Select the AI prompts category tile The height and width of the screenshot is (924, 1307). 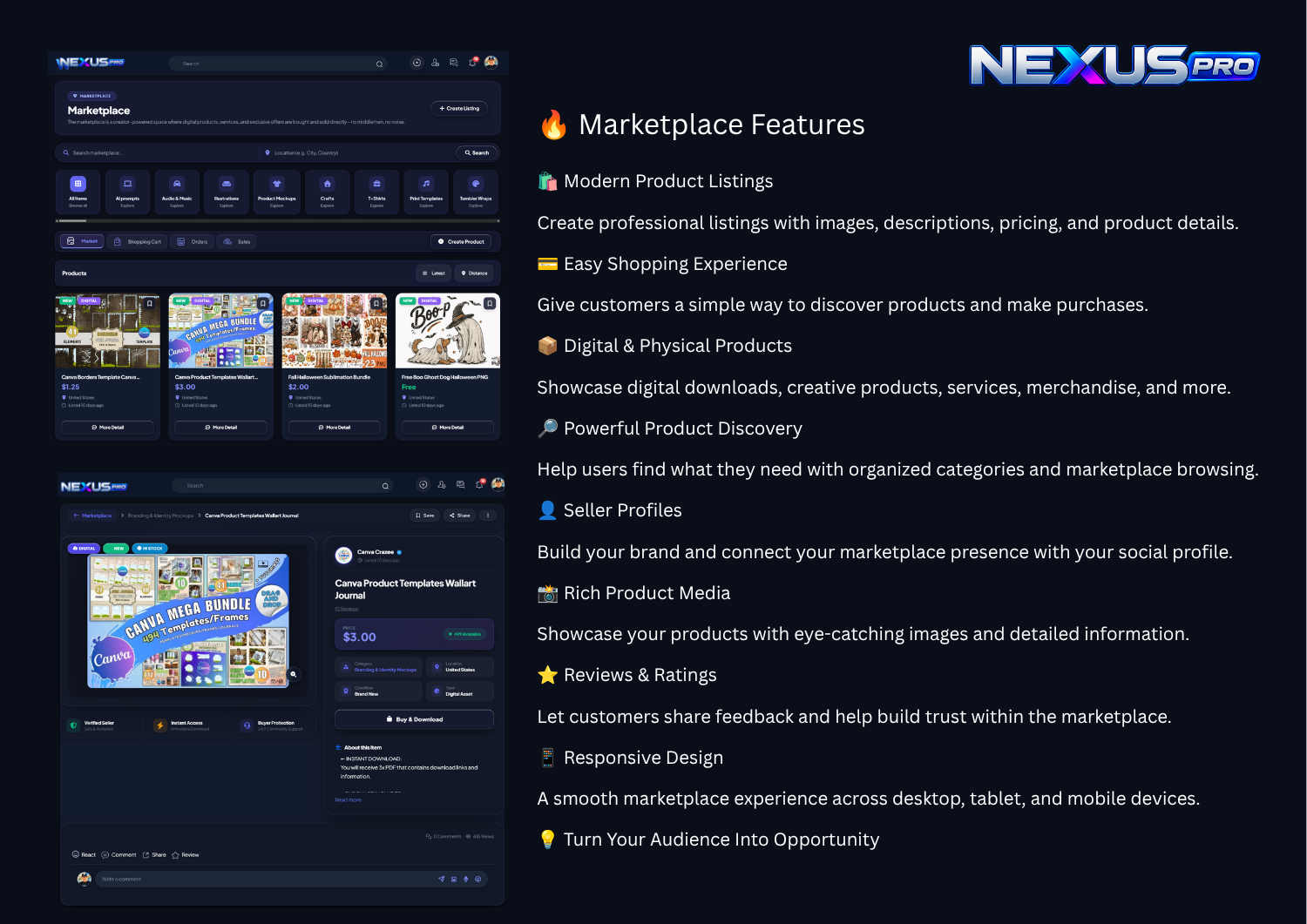coord(127,192)
